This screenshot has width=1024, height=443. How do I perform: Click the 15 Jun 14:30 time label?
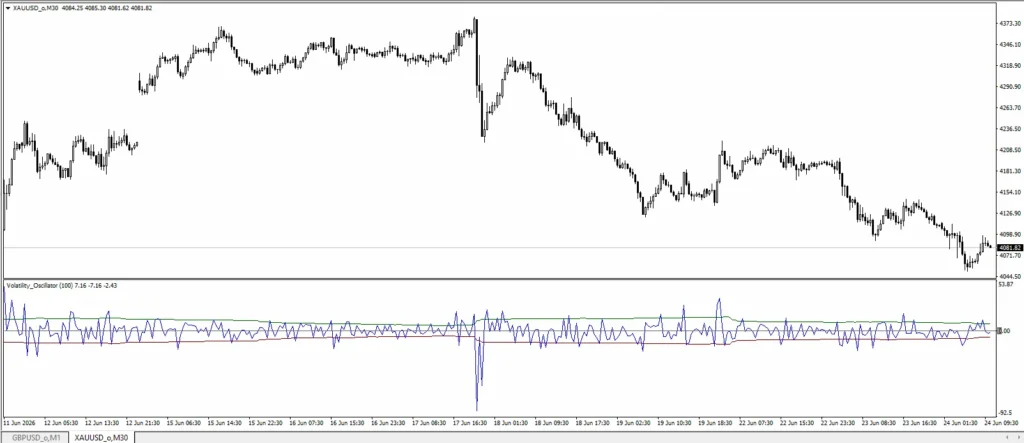point(225,423)
